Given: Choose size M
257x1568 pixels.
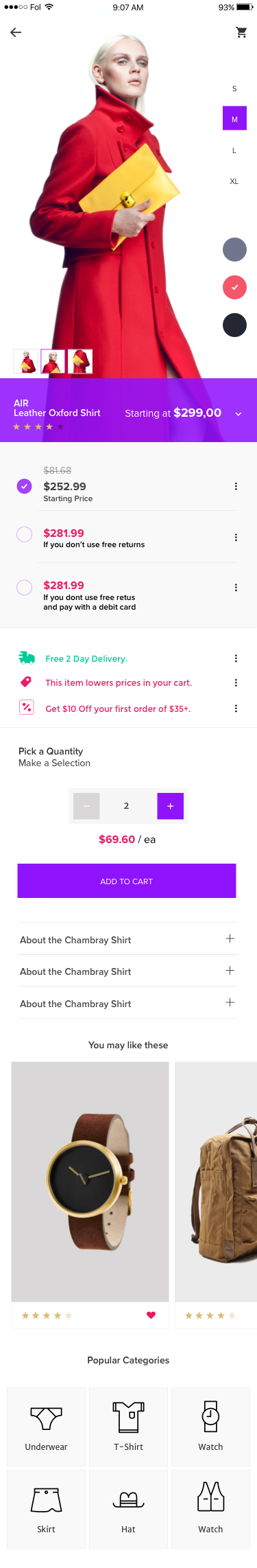Looking at the screenshot, I should pyautogui.click(x=234, y=119).
